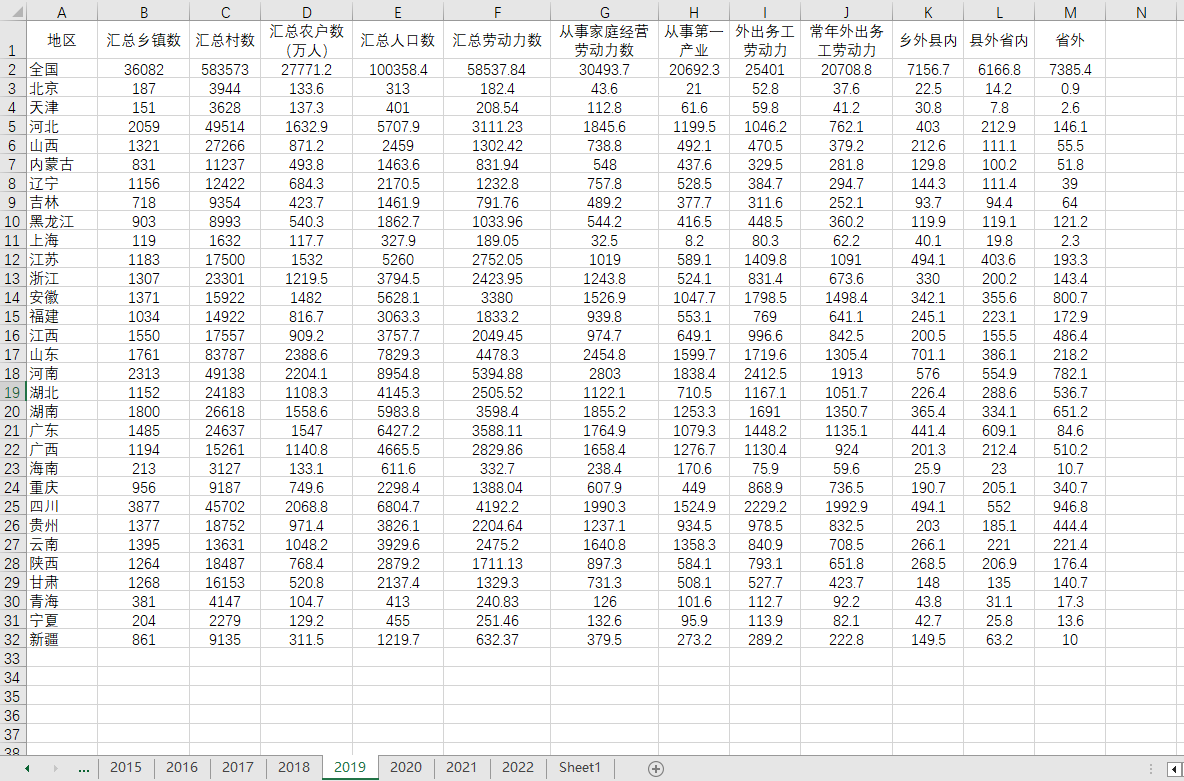Select column M header
1184x781 pixels.
[x=1070, y=12]
